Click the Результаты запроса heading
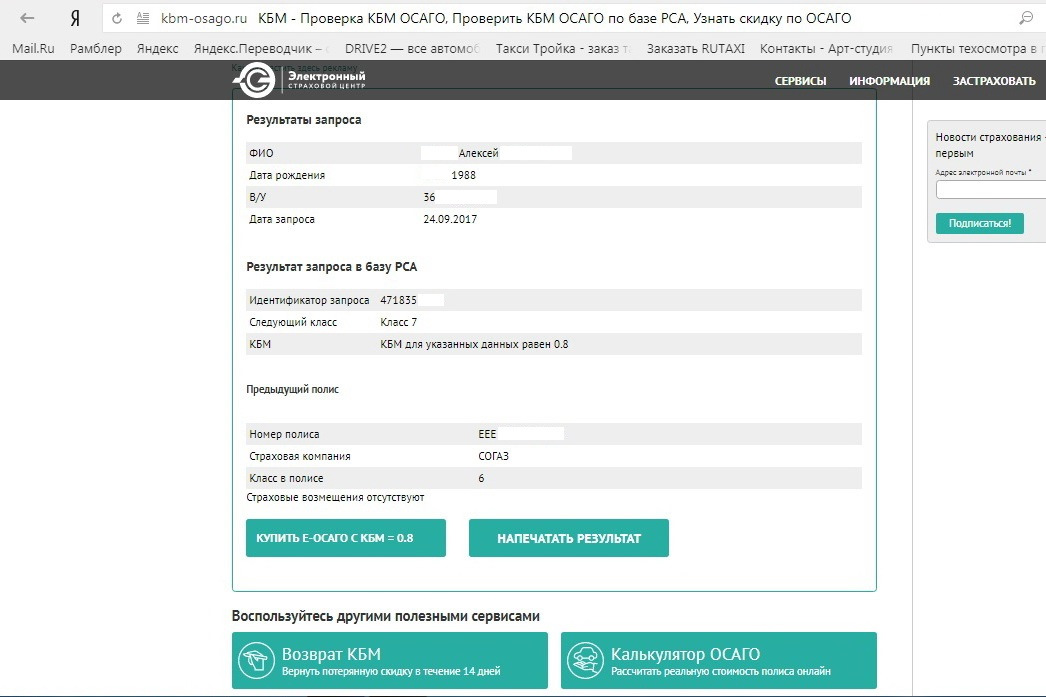This screenshot has height=697, width=1046. tap(304, 120)
